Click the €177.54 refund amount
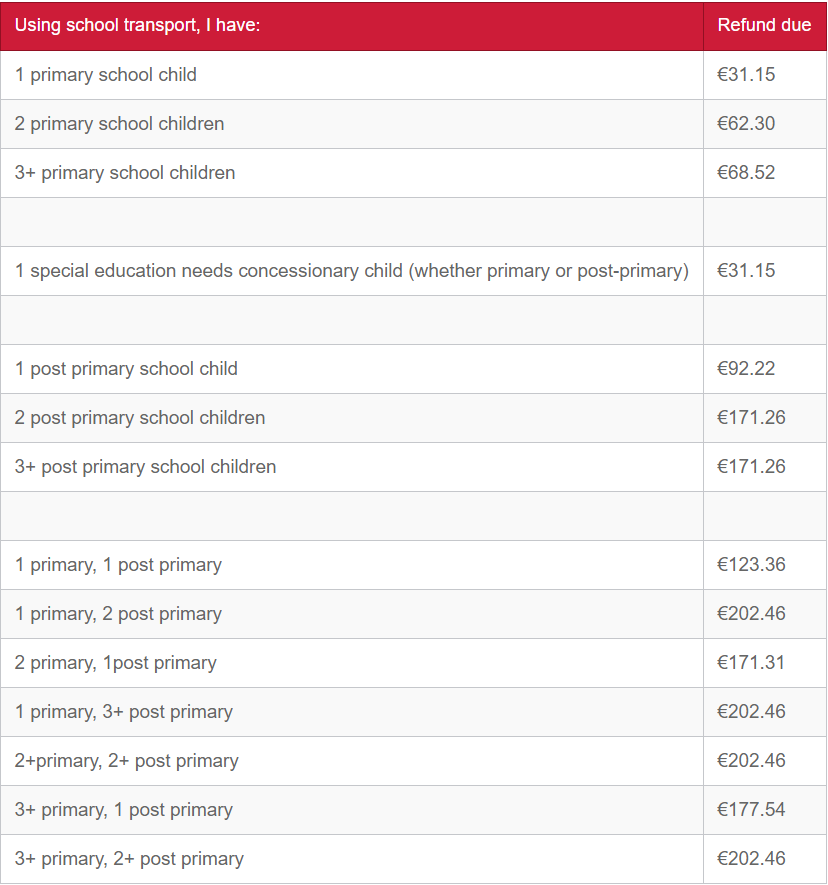Viewport: 828px width, 885px height. point(751,809)
